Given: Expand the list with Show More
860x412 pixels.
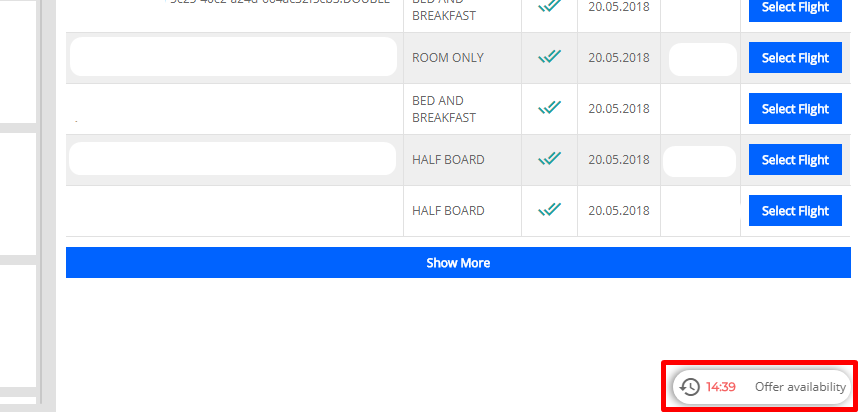Looking at the screenshot, I should [x=458, y=263].
